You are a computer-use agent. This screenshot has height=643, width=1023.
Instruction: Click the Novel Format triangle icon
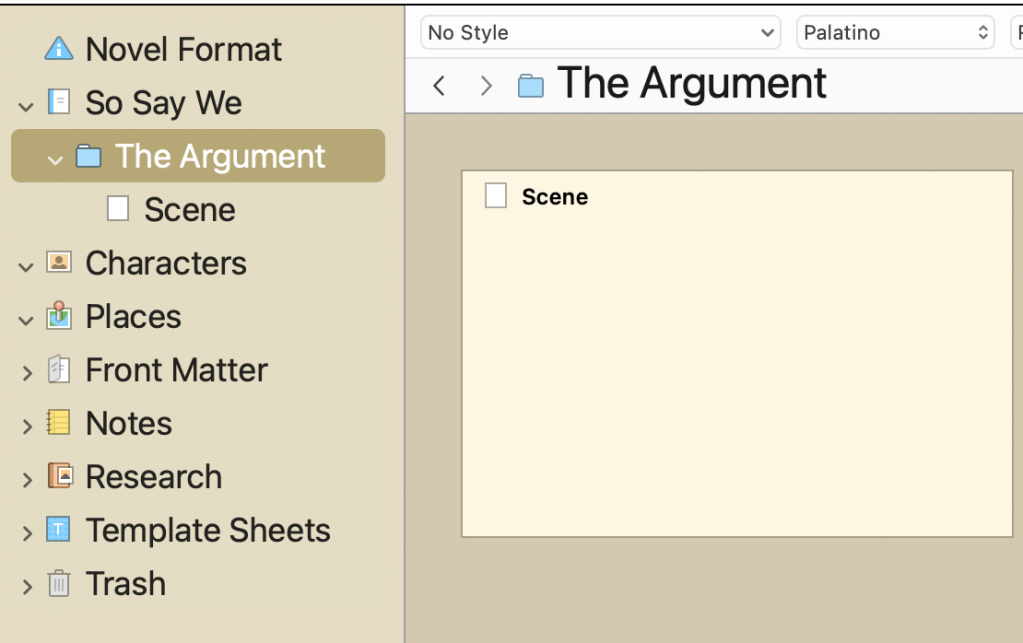tap(59, 49)
